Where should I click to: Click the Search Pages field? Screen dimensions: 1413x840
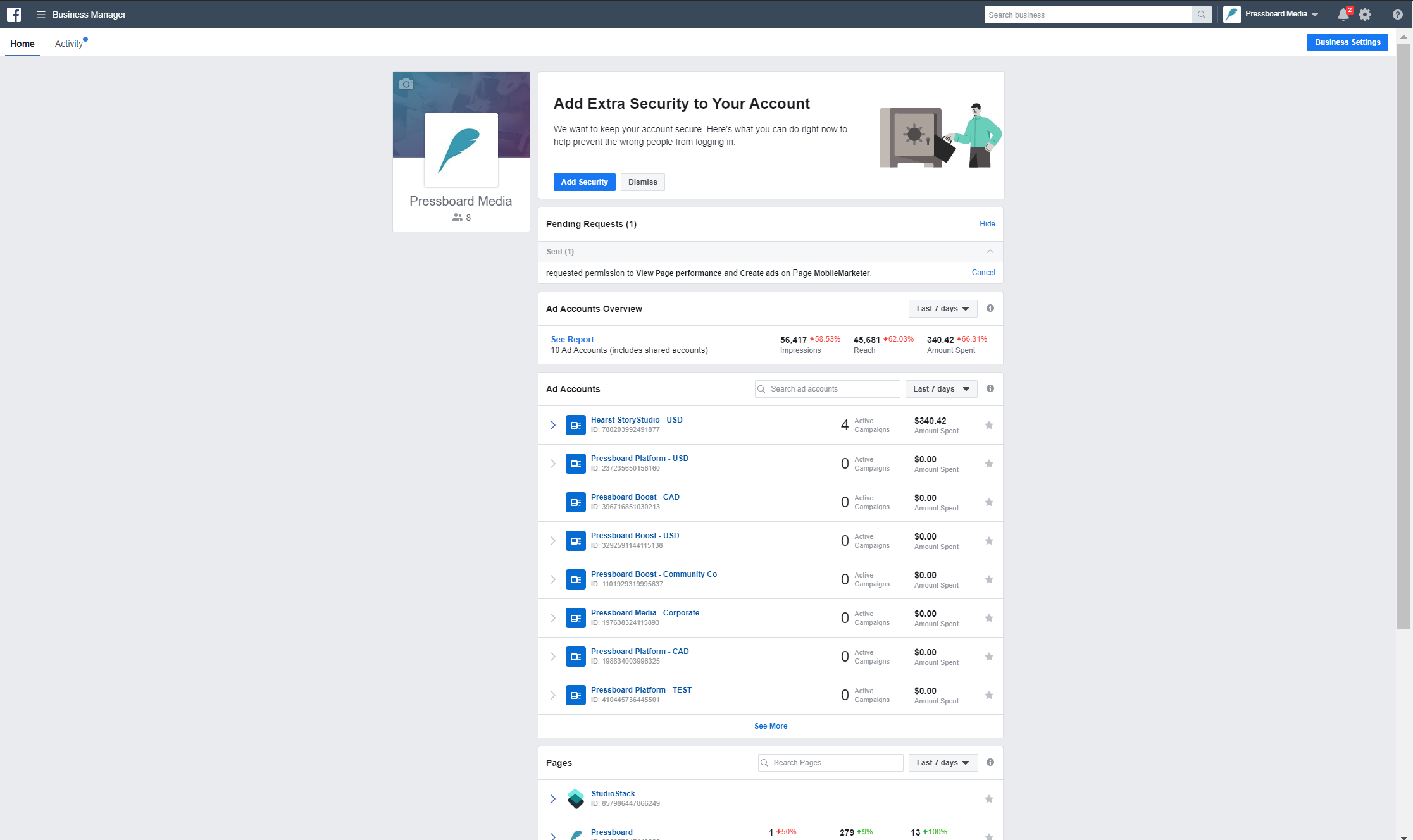pos(830,763)
